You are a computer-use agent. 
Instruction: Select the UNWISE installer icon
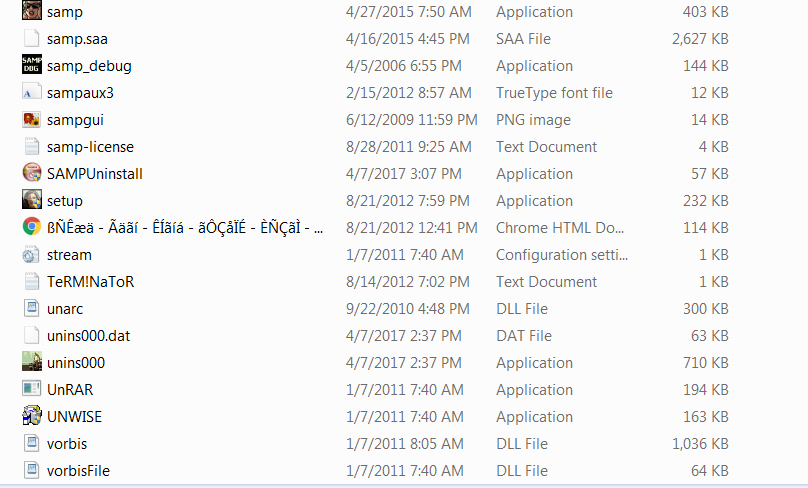(31, 416)
